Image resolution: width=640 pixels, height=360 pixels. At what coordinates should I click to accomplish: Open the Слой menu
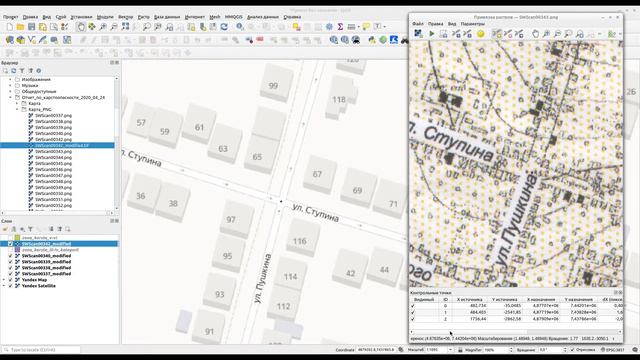[61, 17]
